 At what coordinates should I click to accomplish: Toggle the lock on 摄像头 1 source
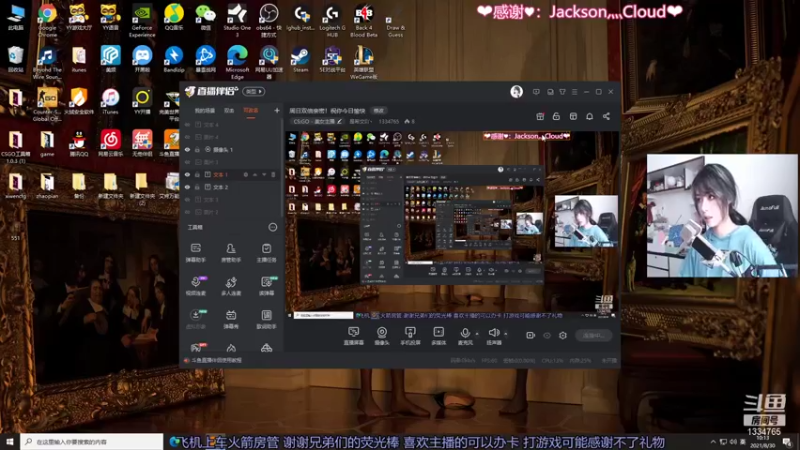pyautogui.click(x=197, y=149)
